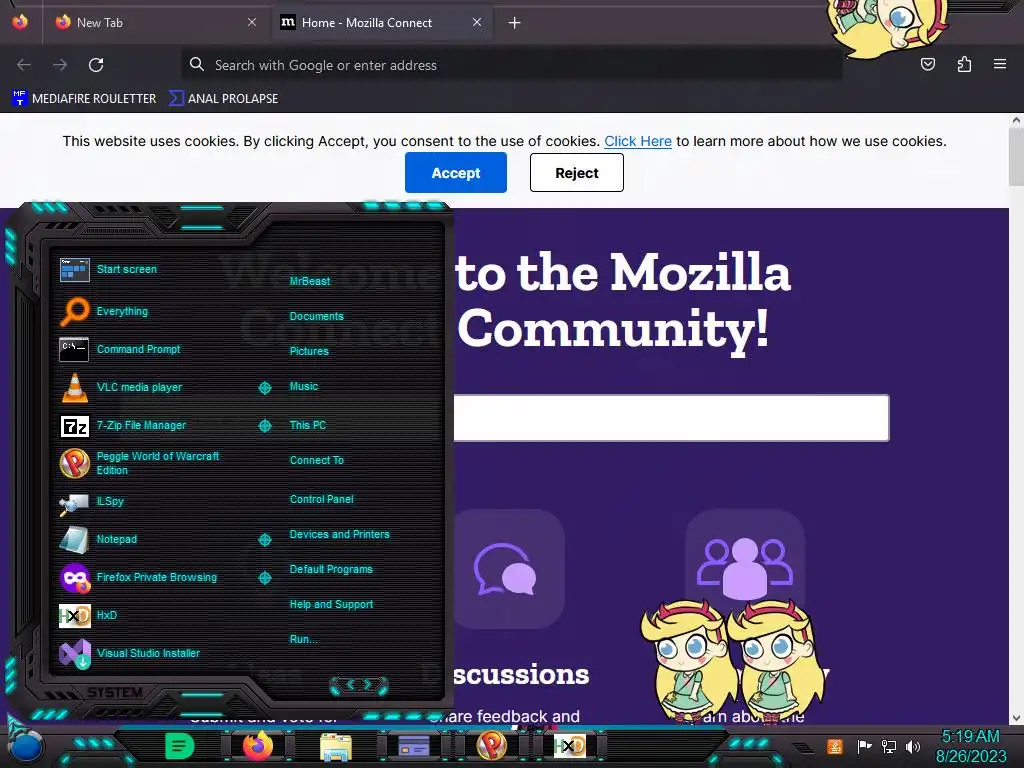
Task: Open Control Panel from the start menu
Action: 321,499
